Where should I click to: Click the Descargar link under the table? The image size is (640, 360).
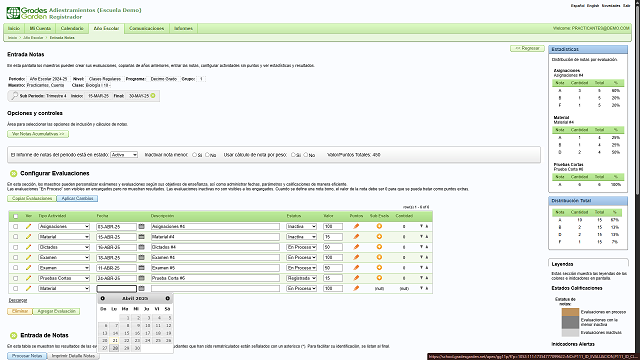18,300
